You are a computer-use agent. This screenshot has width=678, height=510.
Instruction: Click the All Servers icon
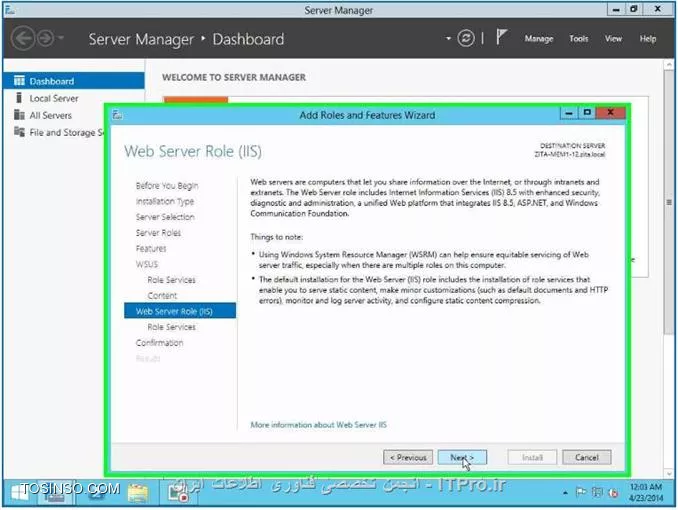[19, 115]
